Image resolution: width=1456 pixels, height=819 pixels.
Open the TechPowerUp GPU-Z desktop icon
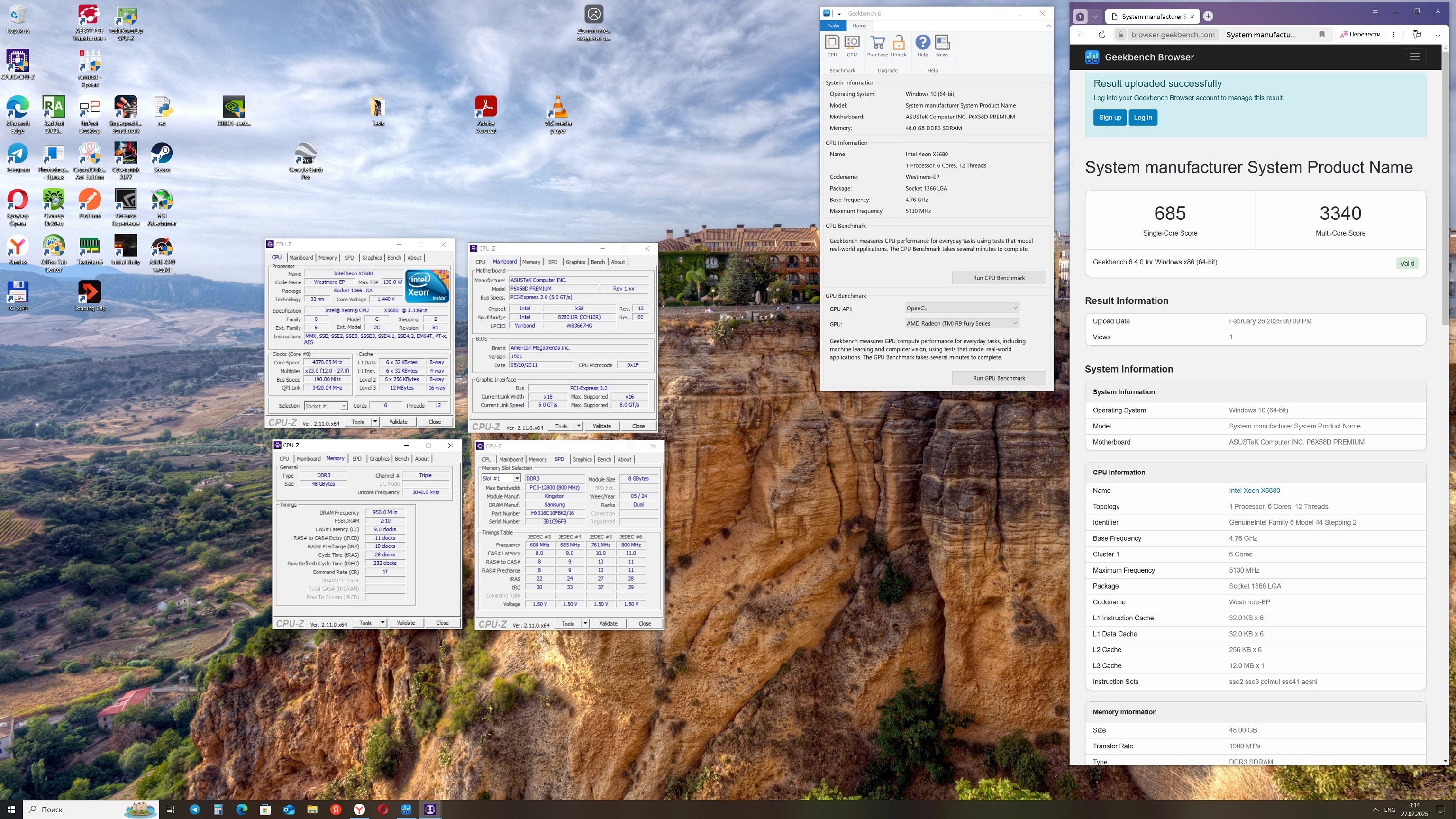[126, 23]
